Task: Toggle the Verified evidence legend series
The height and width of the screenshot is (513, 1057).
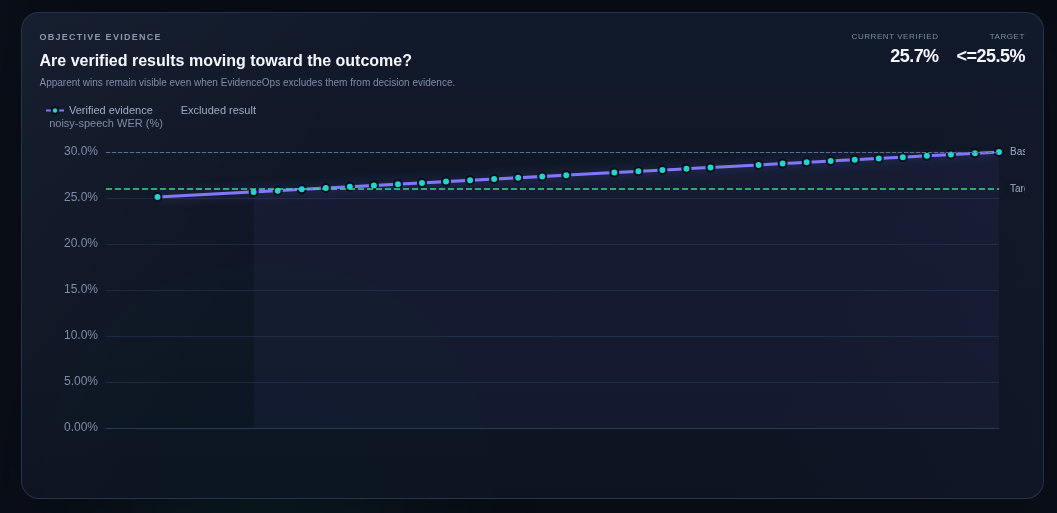Action: click(99, 111)
